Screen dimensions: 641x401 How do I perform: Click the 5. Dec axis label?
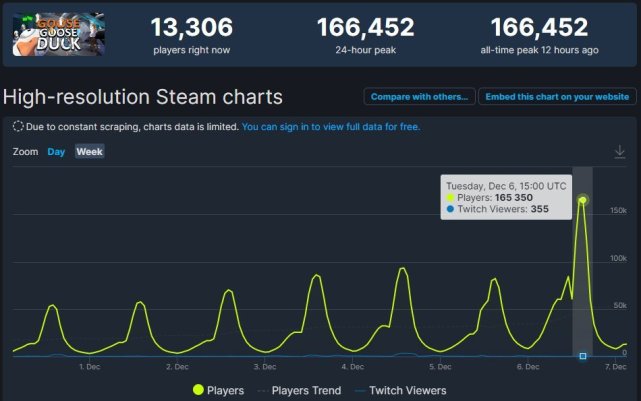[440, 367]
